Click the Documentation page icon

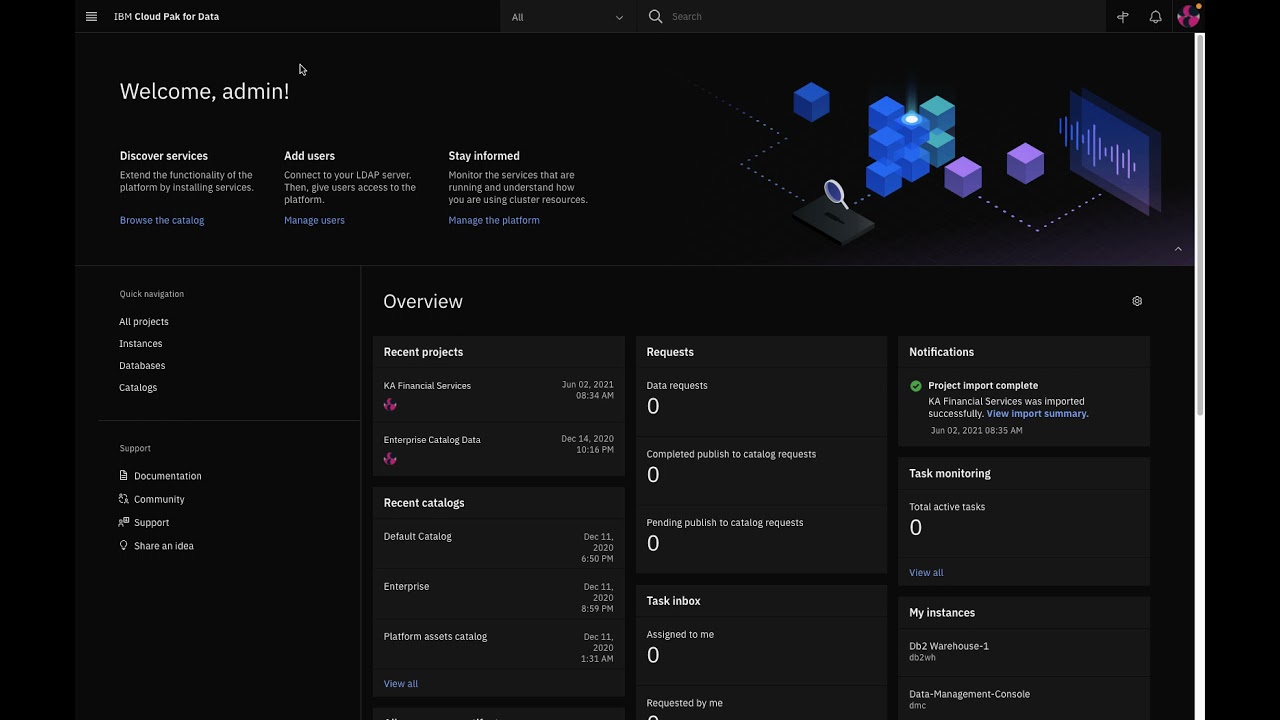pos(124,476)
